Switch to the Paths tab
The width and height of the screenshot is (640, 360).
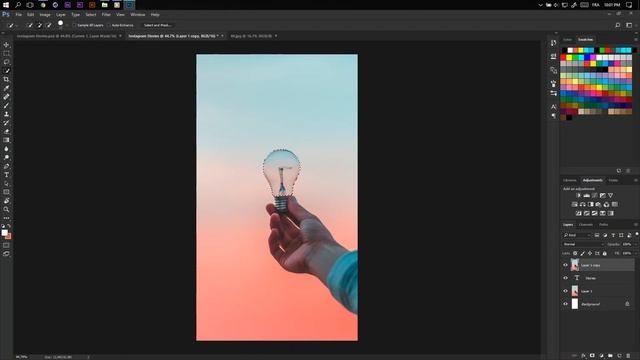pos(604,224)
